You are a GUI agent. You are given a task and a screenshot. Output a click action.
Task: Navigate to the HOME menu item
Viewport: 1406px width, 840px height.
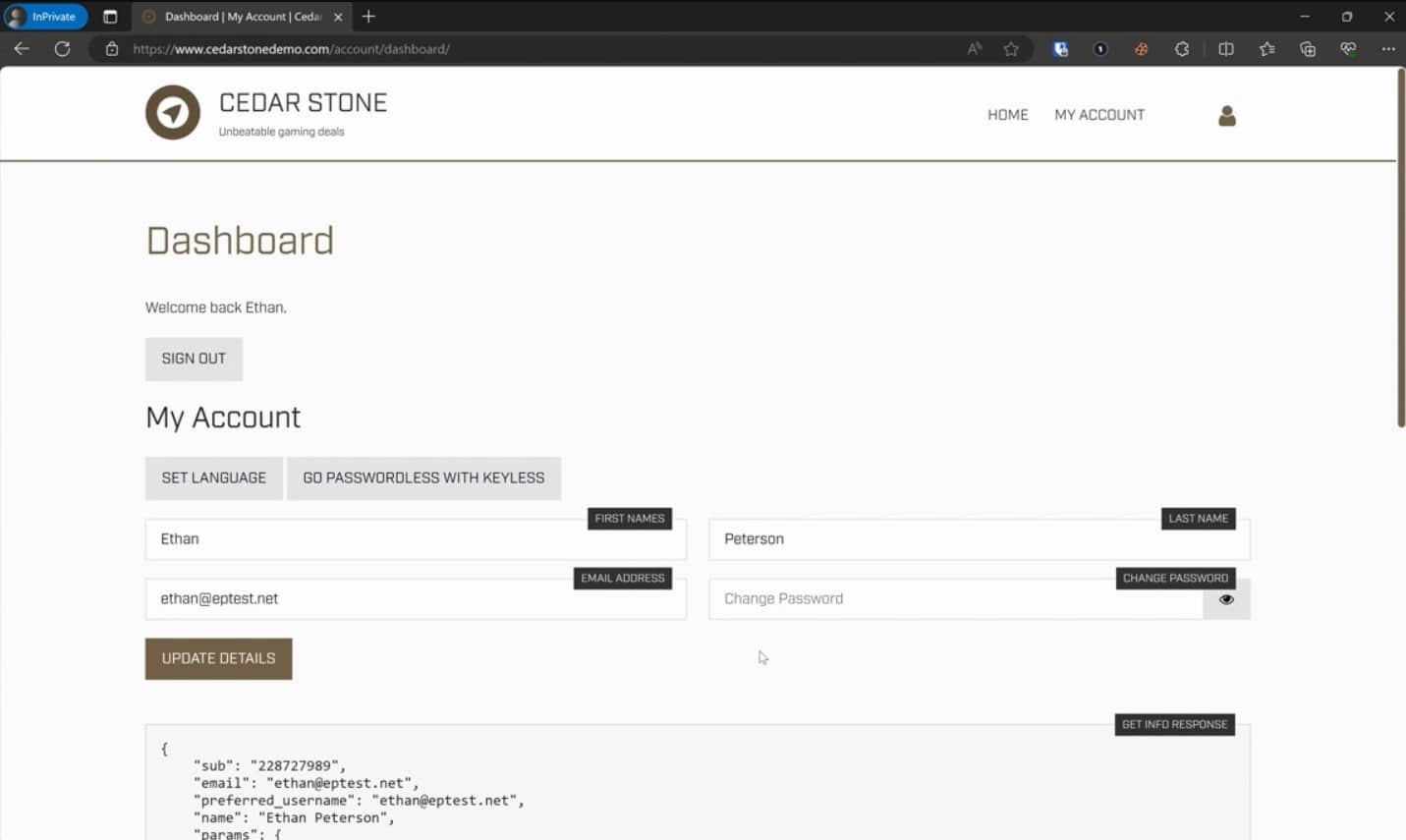(x=1007, y=115)
